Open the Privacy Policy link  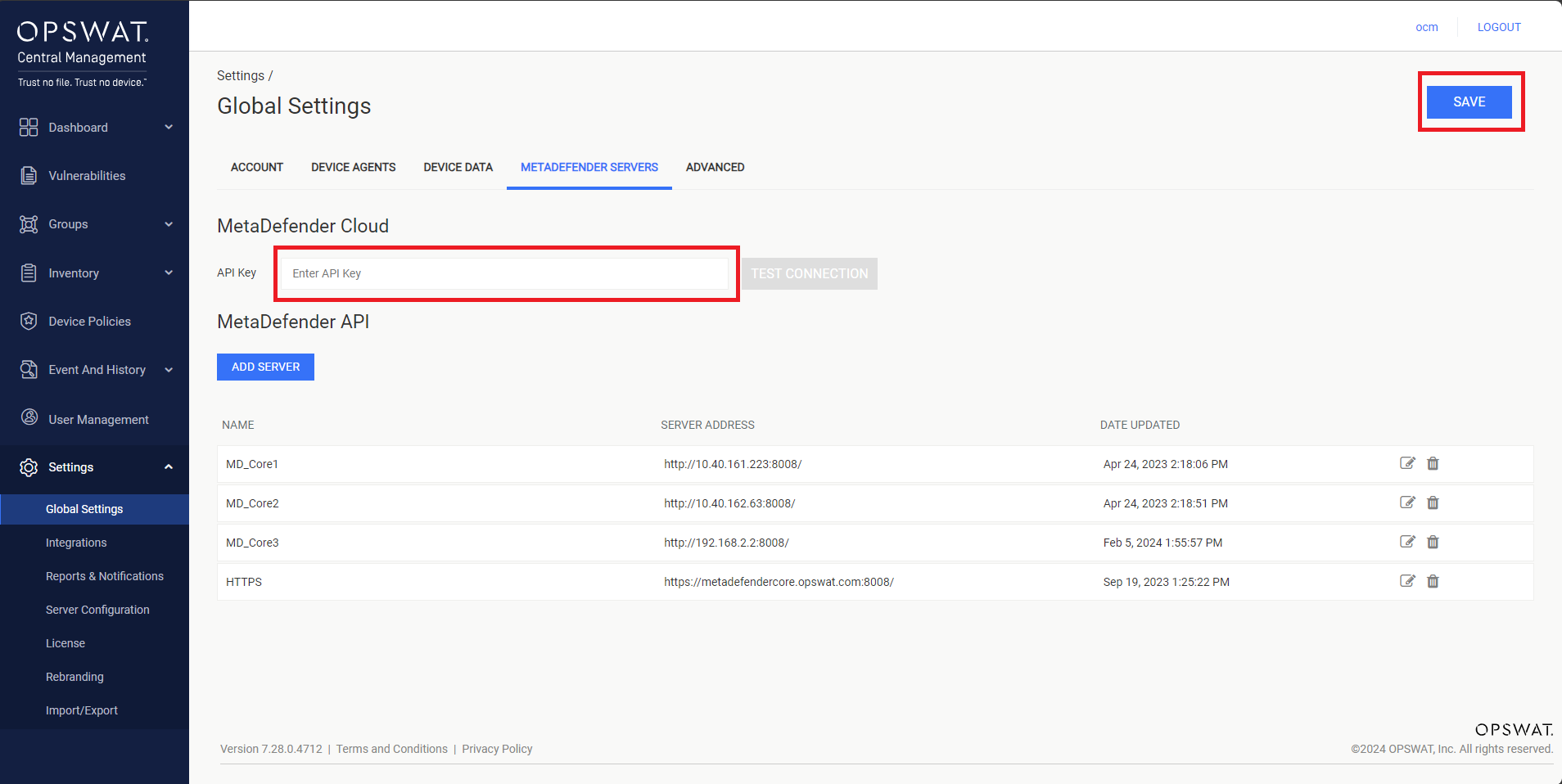(497, 749)
